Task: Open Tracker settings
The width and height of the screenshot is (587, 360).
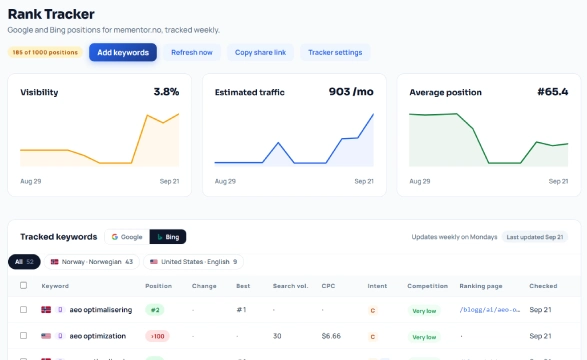Action: tap(335, 52)
